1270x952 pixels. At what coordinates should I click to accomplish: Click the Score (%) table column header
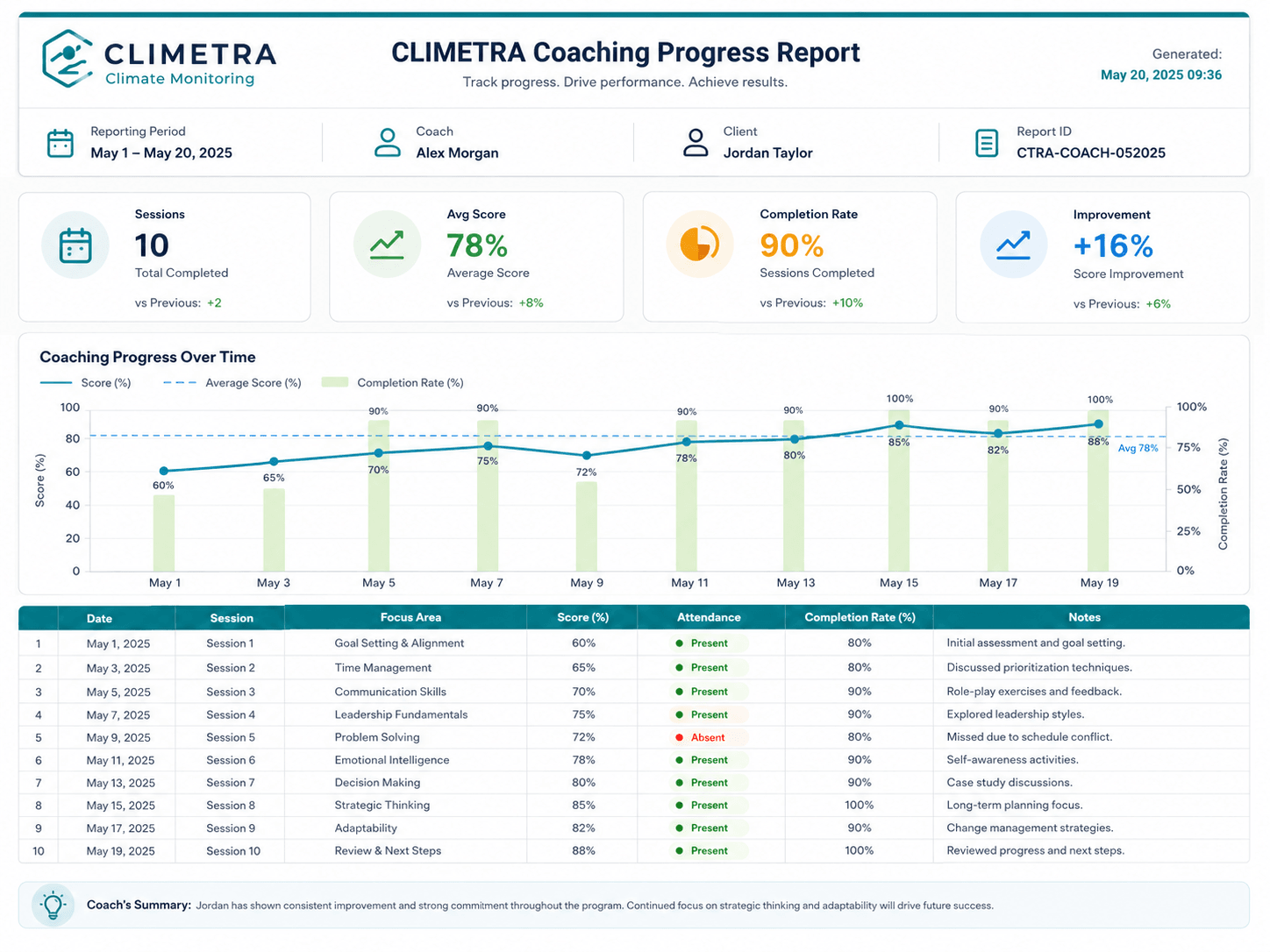pos(583,617)
